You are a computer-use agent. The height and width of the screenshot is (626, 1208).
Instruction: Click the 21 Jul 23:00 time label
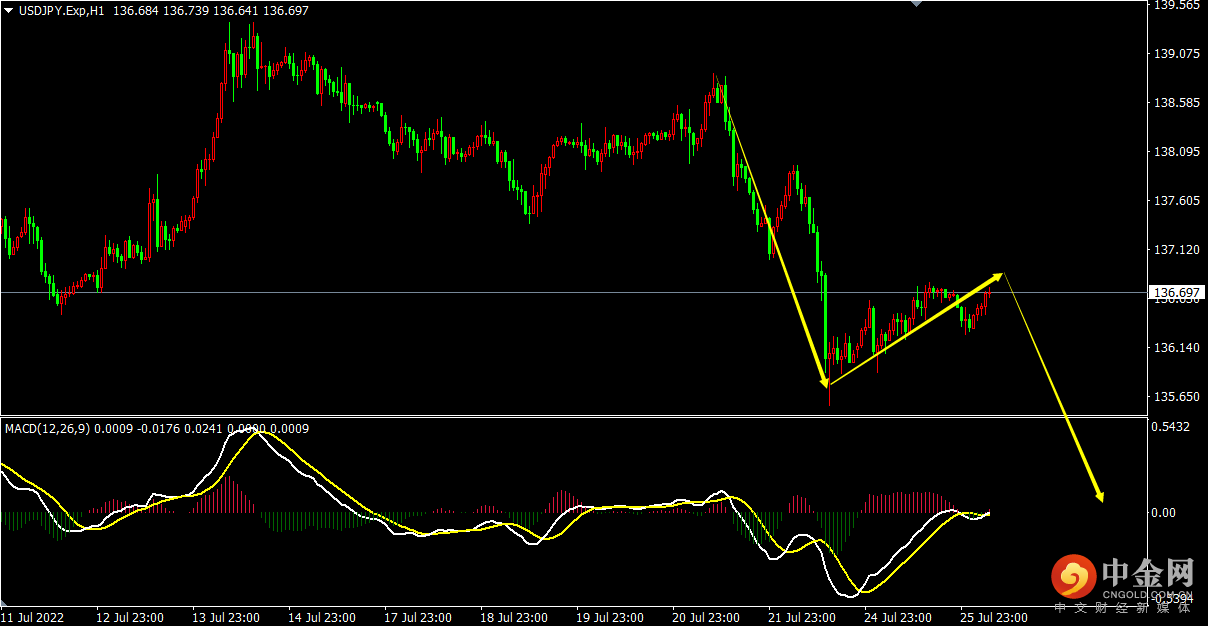tap(802, 617)
